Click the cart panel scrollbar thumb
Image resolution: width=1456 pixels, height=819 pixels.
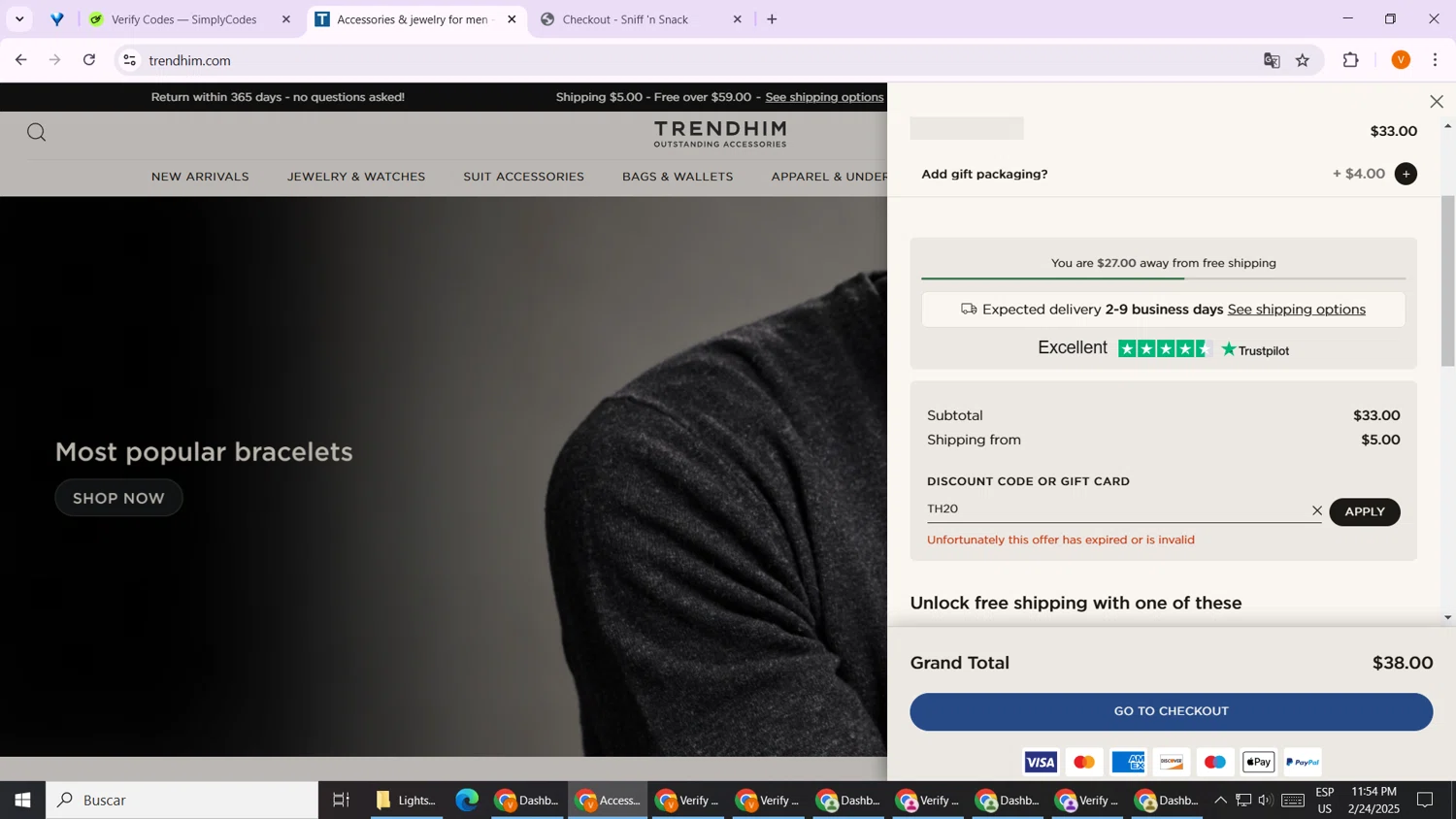[1448, 281]
